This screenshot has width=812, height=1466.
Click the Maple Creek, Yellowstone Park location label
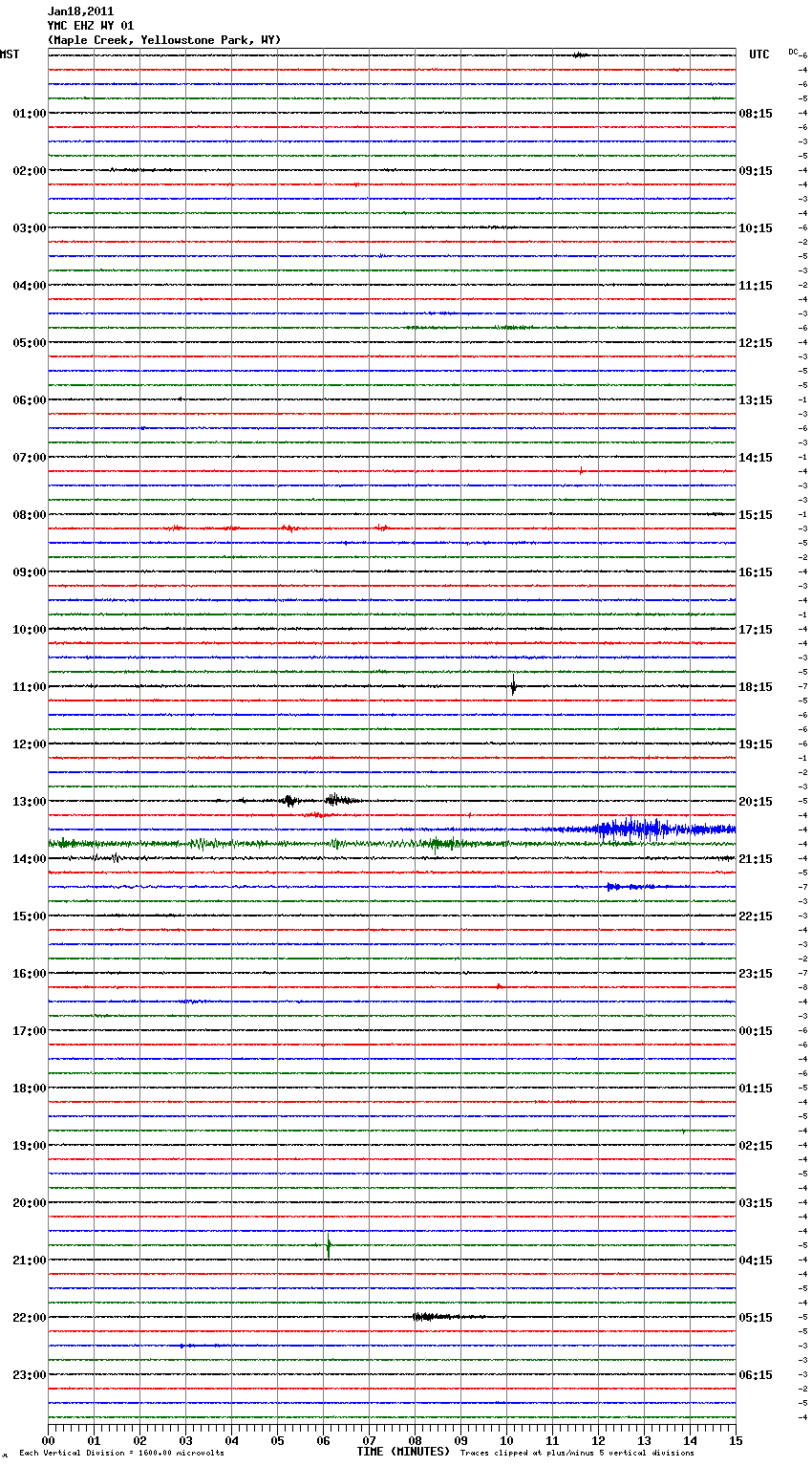(x=163, y=40)
